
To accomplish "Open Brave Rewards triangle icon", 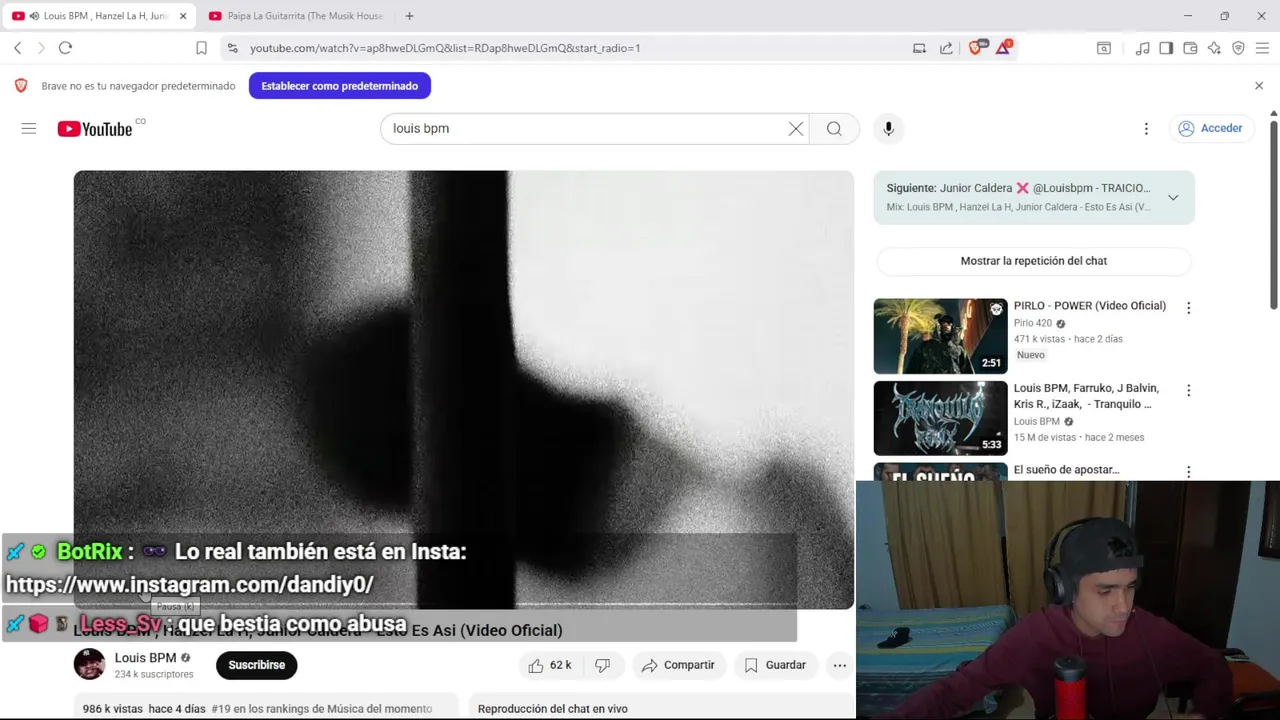I will click(1003, 47).
